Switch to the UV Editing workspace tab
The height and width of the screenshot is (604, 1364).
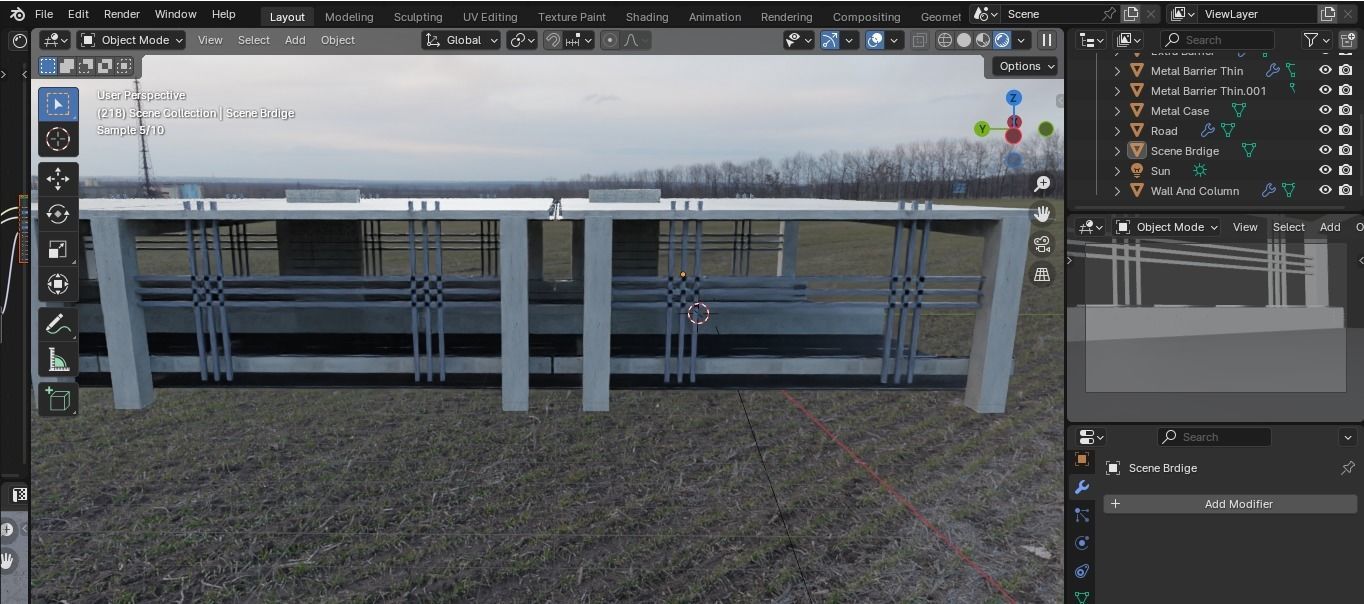click(x=490, y=17)
